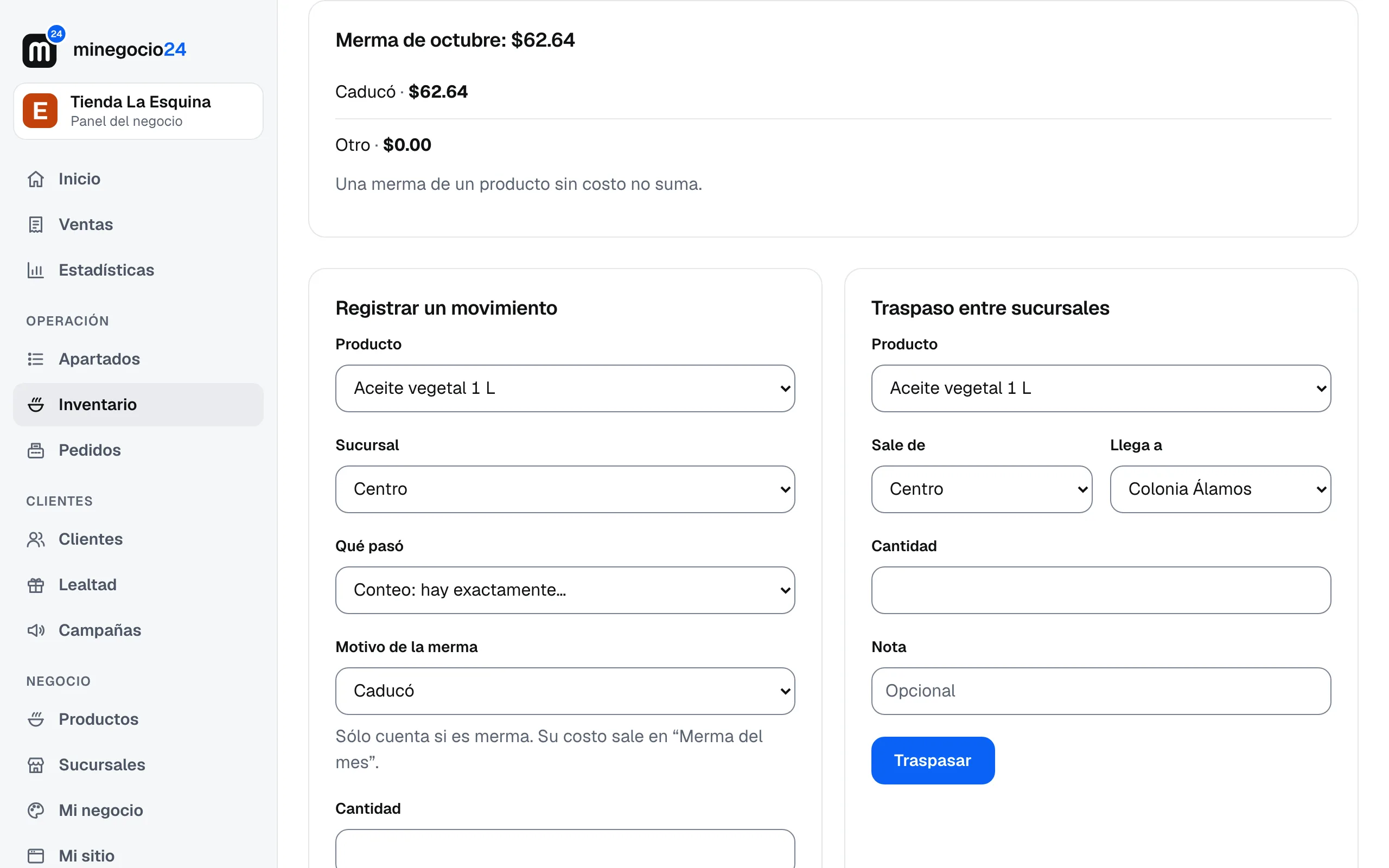Screen dimensions: 1389x868
Task: Open the Motivo de la merma dropdown
Action: 565,691
